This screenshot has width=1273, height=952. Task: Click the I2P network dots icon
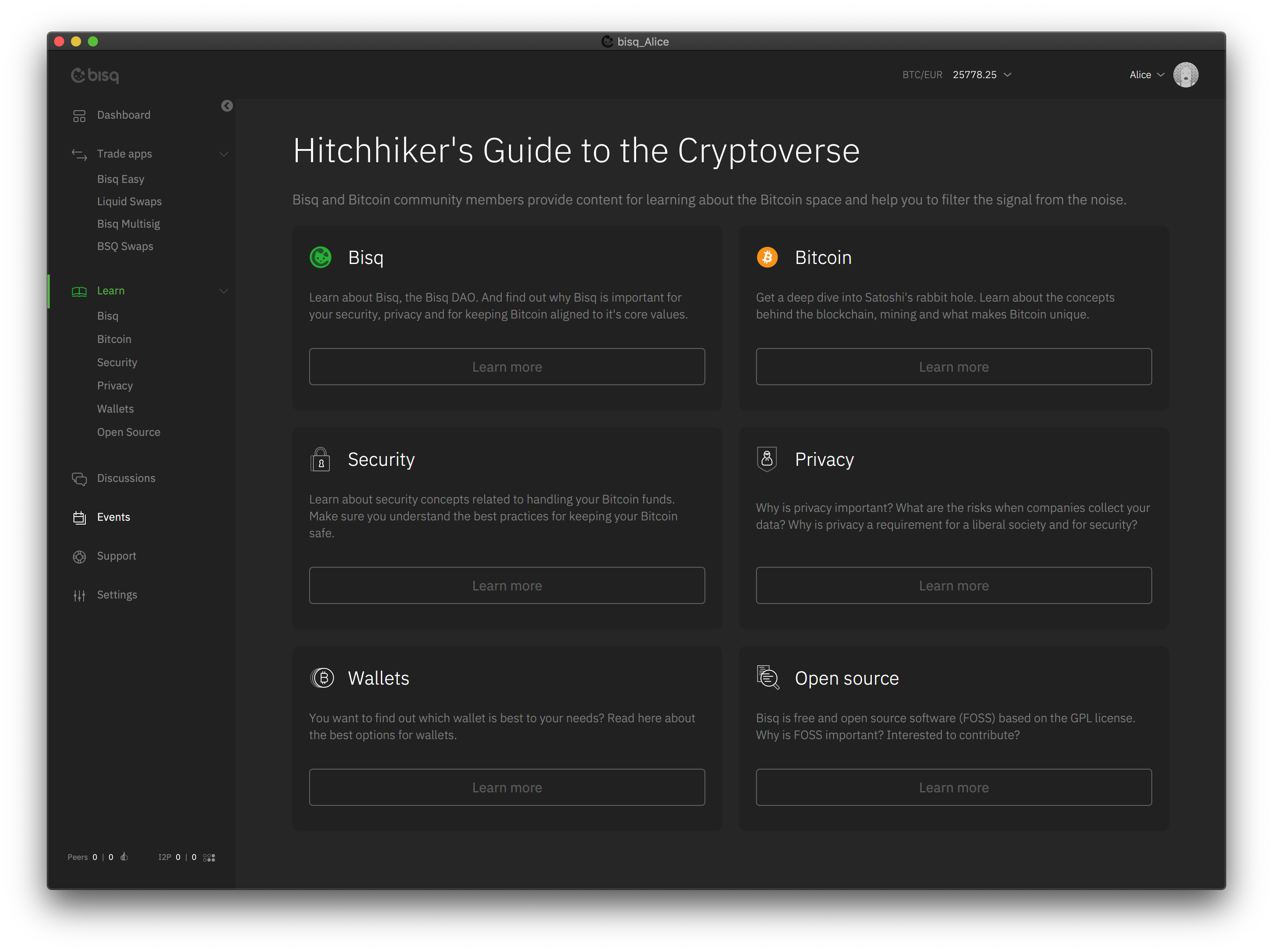coord(209,858)
